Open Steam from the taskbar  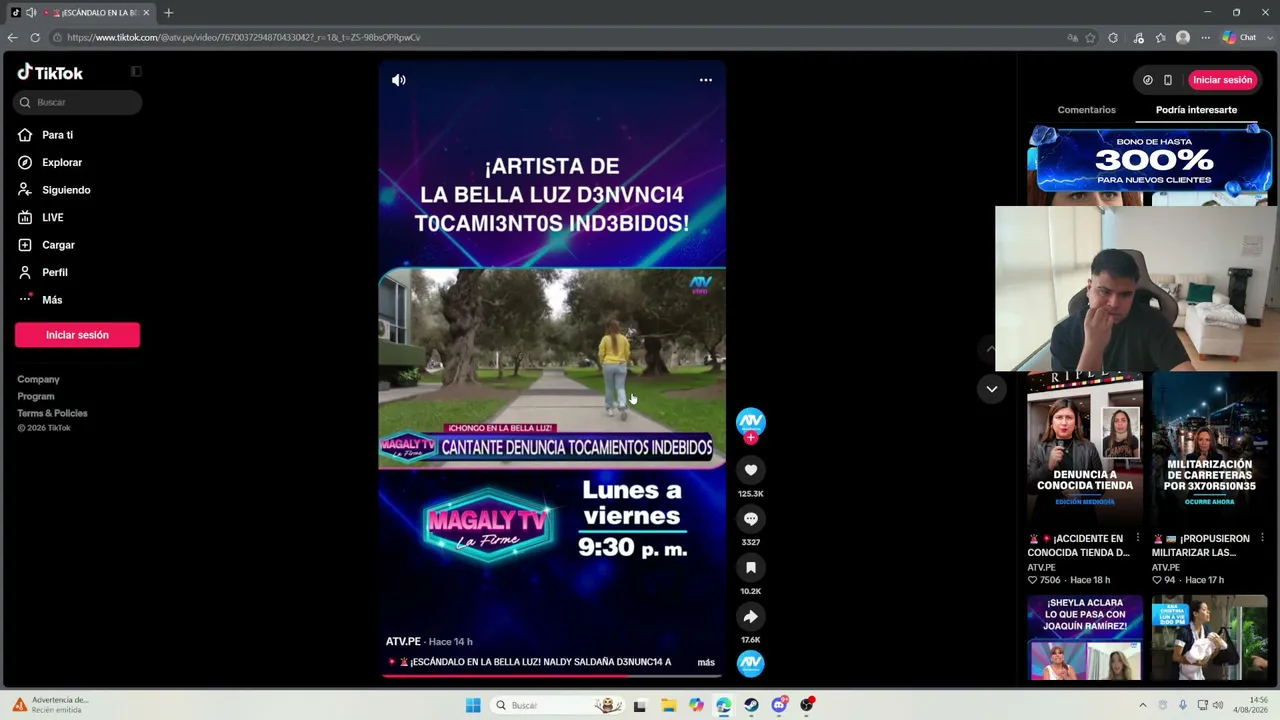click(x=751, y=705)
